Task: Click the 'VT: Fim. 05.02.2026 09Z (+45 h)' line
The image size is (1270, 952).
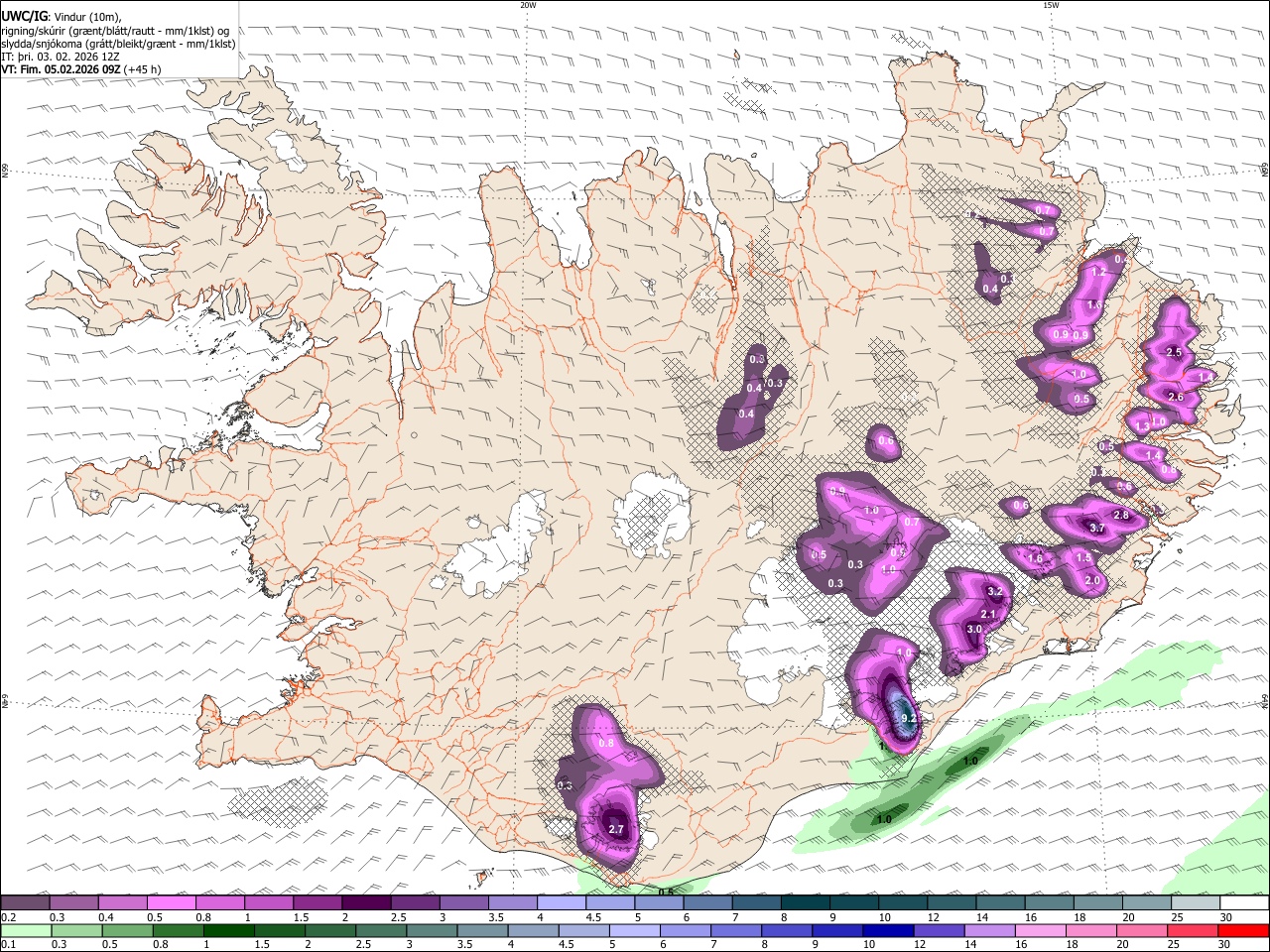Action: [x=81, y=69]
